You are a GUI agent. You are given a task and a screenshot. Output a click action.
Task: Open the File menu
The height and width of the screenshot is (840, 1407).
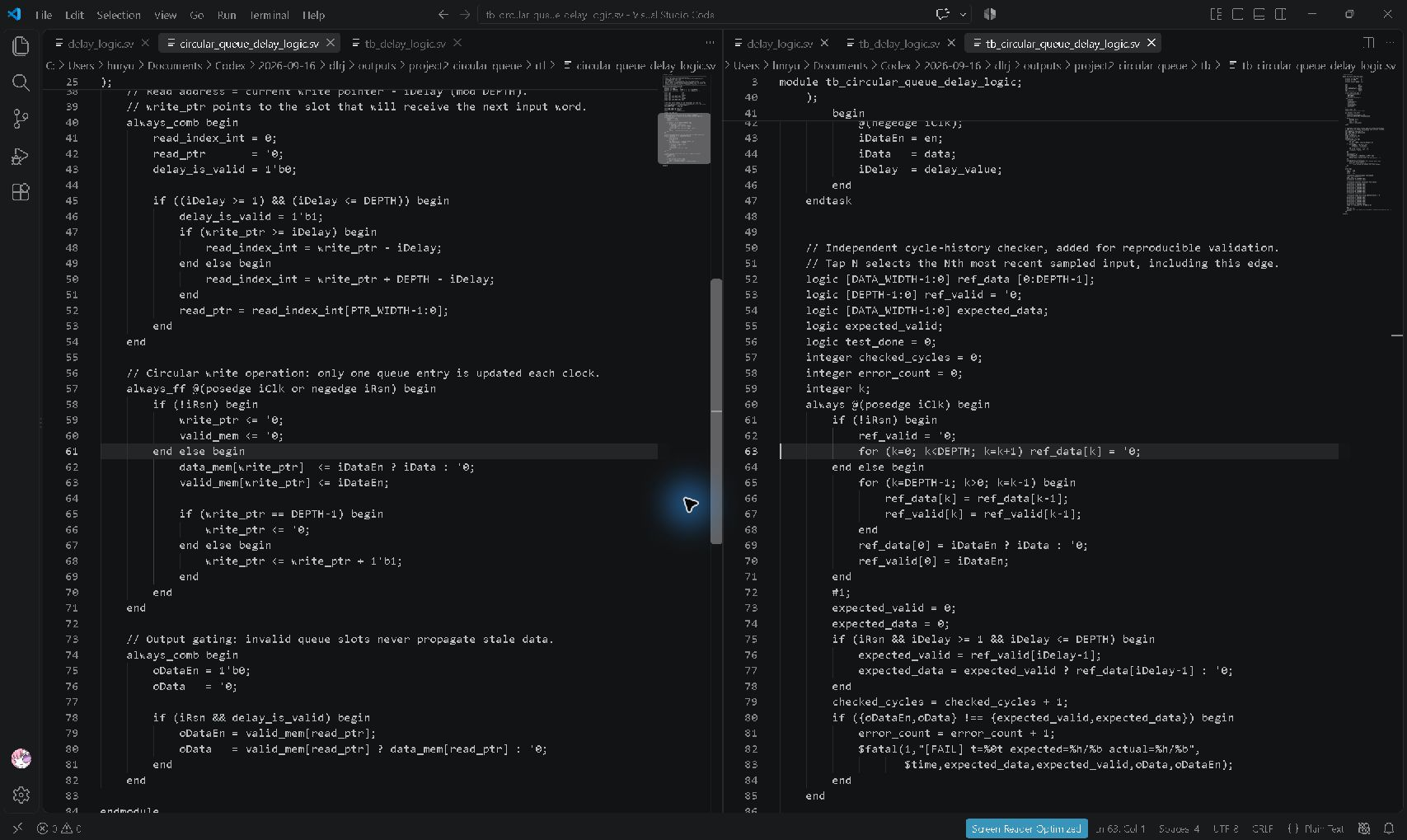(x=44, y=15)
